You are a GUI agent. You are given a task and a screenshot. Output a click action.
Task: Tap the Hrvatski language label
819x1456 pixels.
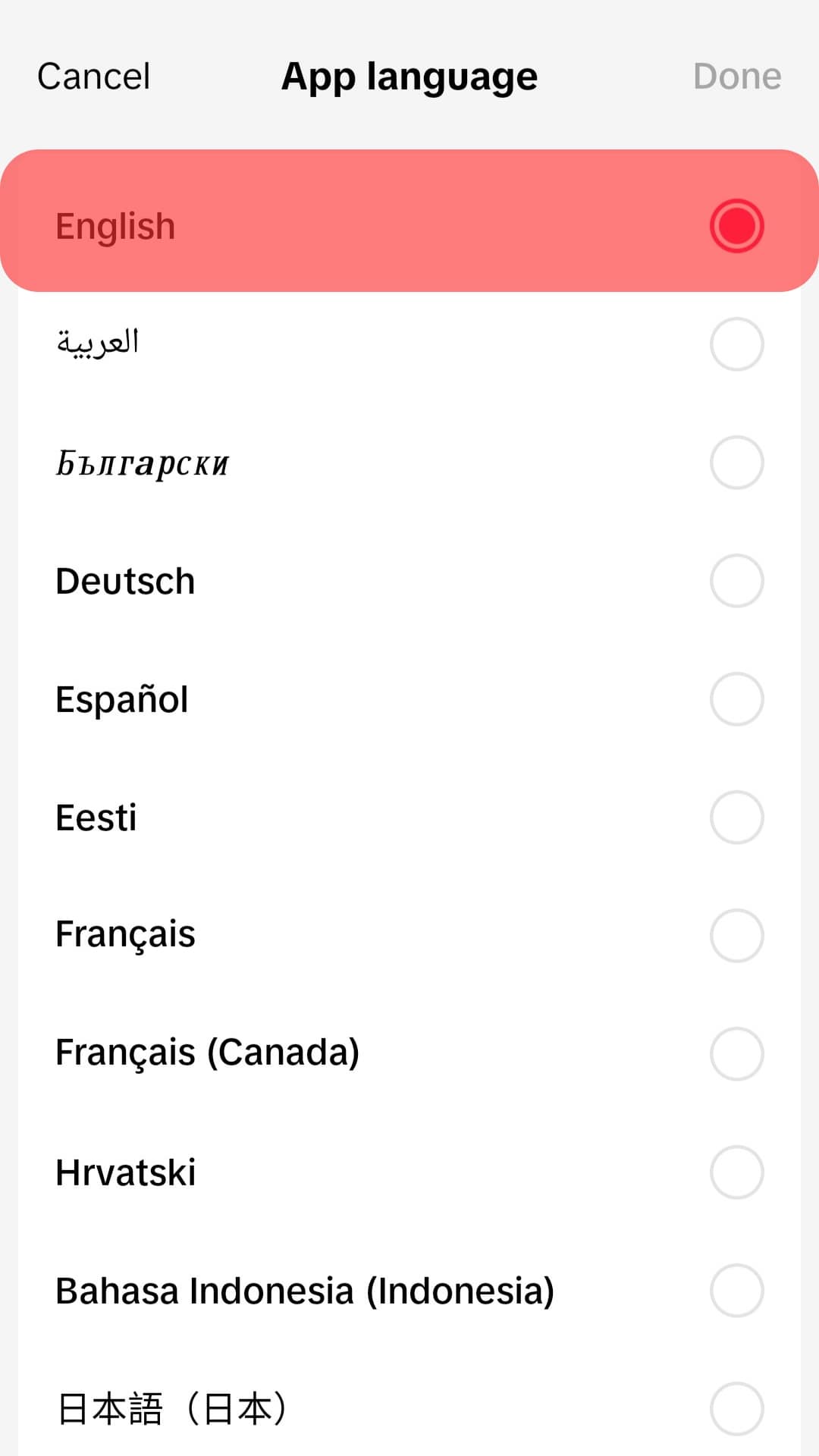pyautogui.click(x=125, y=1172)
